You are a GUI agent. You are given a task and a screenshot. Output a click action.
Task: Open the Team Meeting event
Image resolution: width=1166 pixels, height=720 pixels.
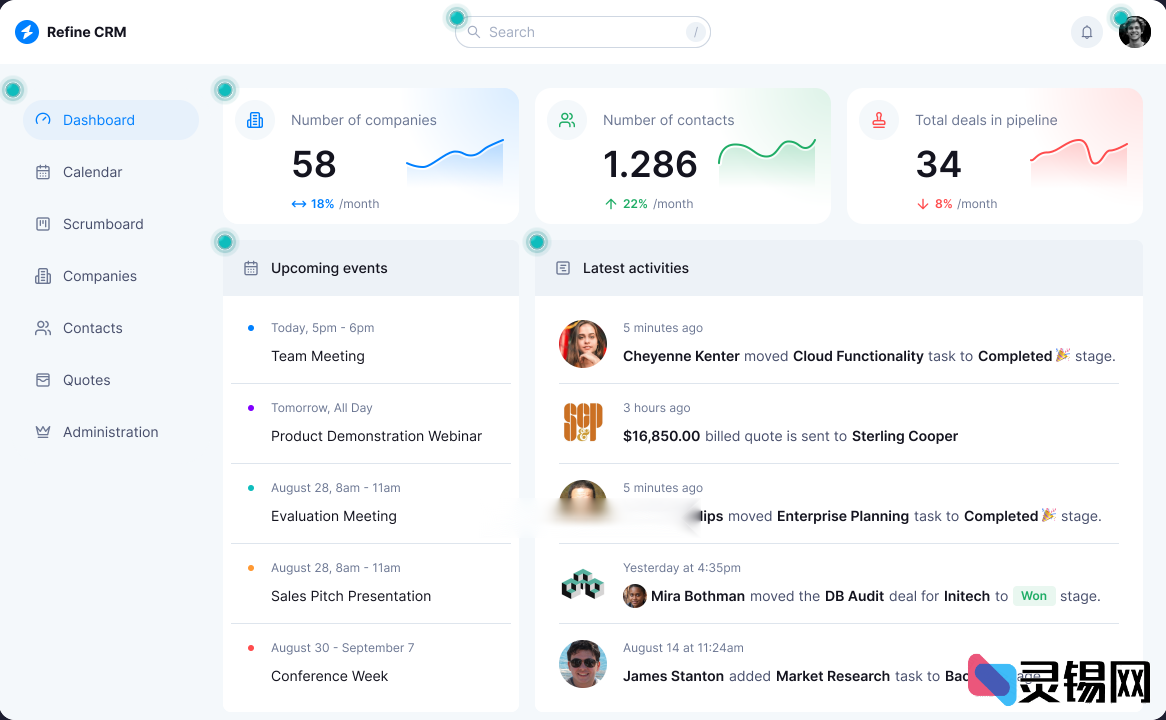318,356
